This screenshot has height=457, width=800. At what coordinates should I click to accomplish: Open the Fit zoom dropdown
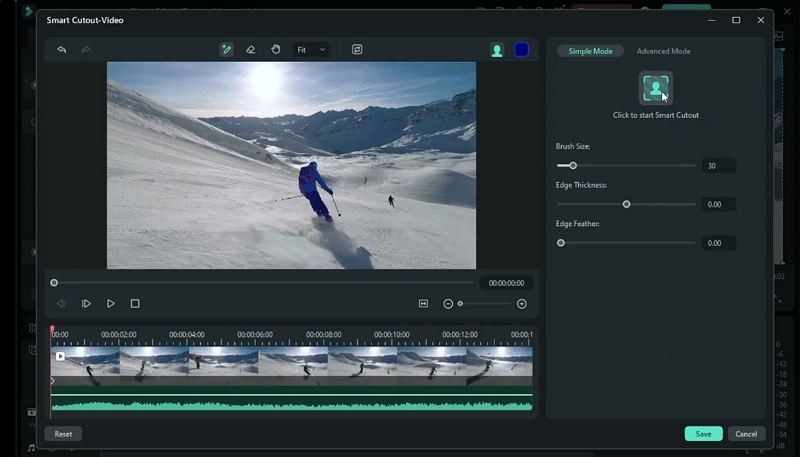(x=310, y=50)
